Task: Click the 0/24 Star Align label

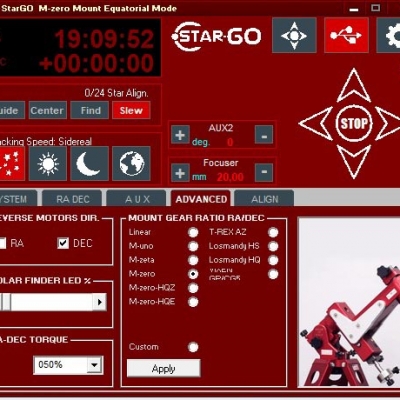Action: (x=116, y=93)
